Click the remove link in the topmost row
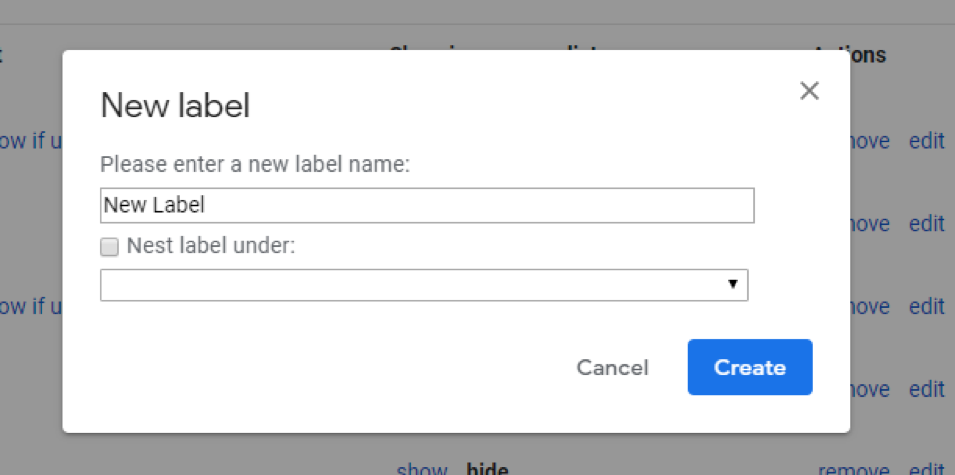Screen dimensions: 955x475 [870, 141]
